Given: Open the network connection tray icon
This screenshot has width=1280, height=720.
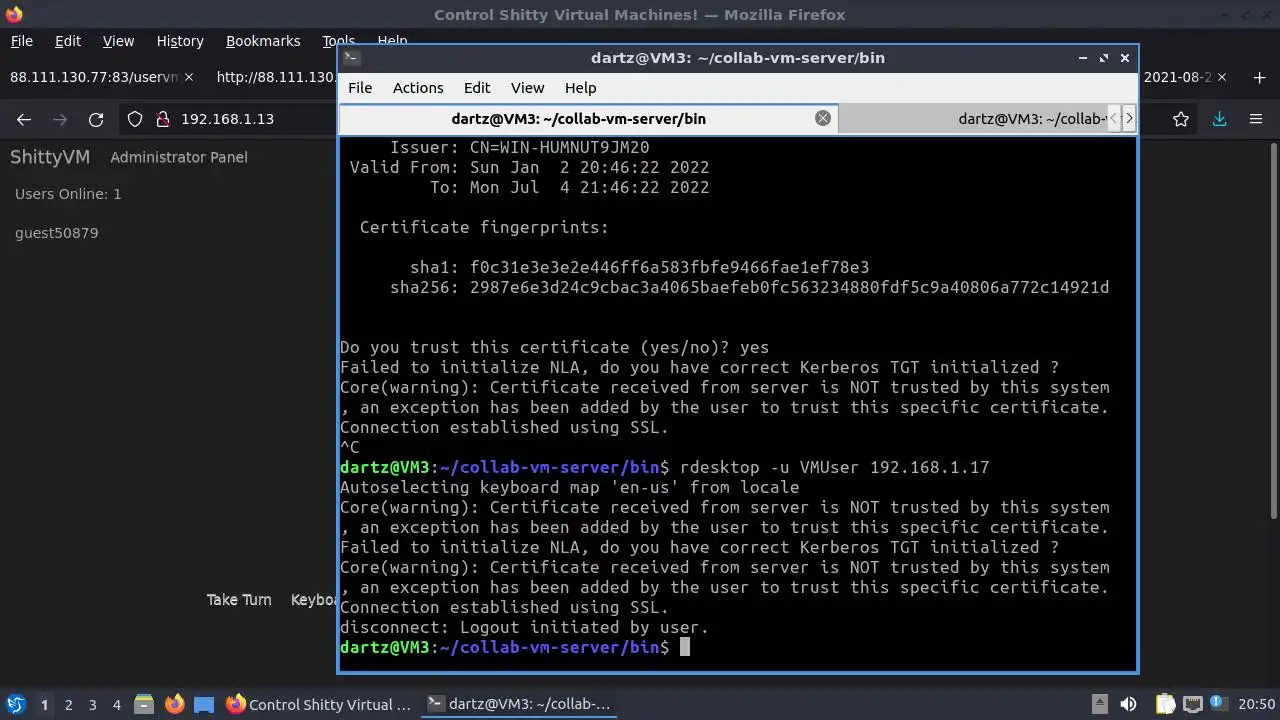Looking at the screenshot, I should click(x=1192, y=704).
